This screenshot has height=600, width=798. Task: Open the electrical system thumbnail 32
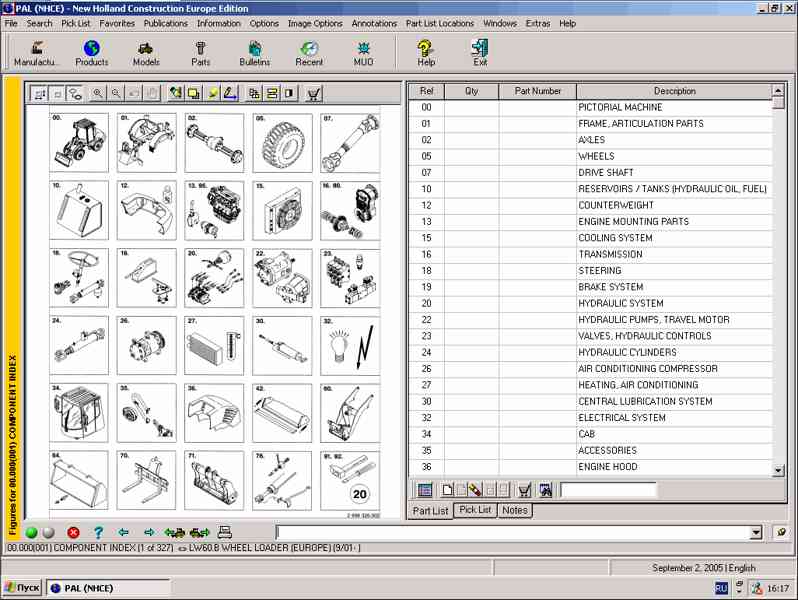click(x=350, y=346)
